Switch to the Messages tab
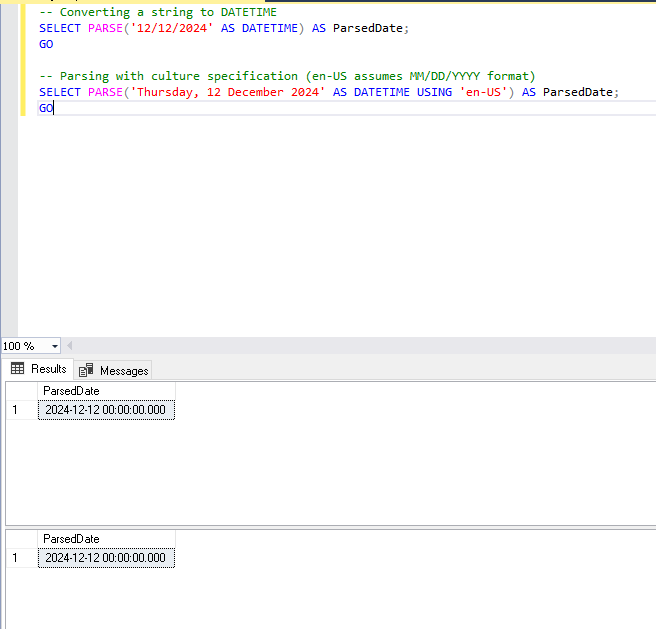This screenshot has width=656, height=629. tap(113, 370)
